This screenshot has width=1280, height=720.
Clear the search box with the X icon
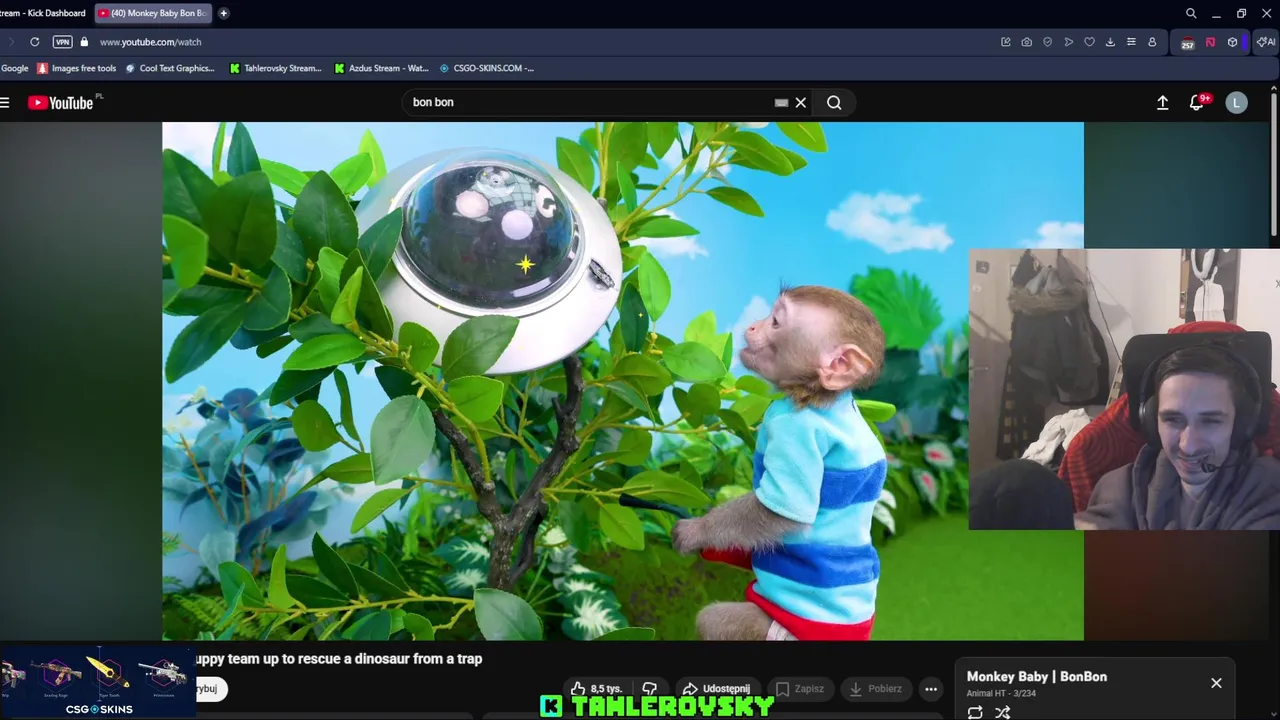click(801, 102)
